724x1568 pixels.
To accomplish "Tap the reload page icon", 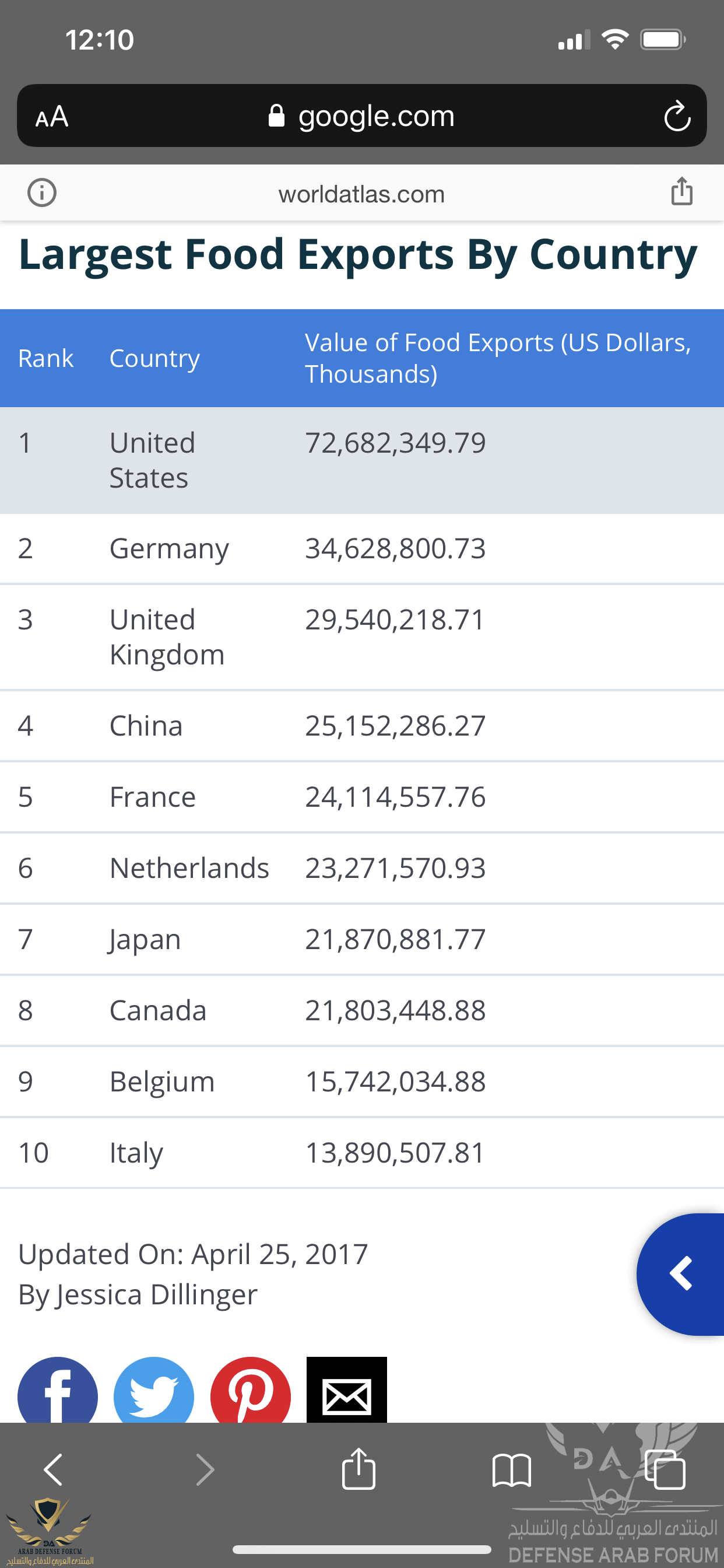I will (677, 116).
